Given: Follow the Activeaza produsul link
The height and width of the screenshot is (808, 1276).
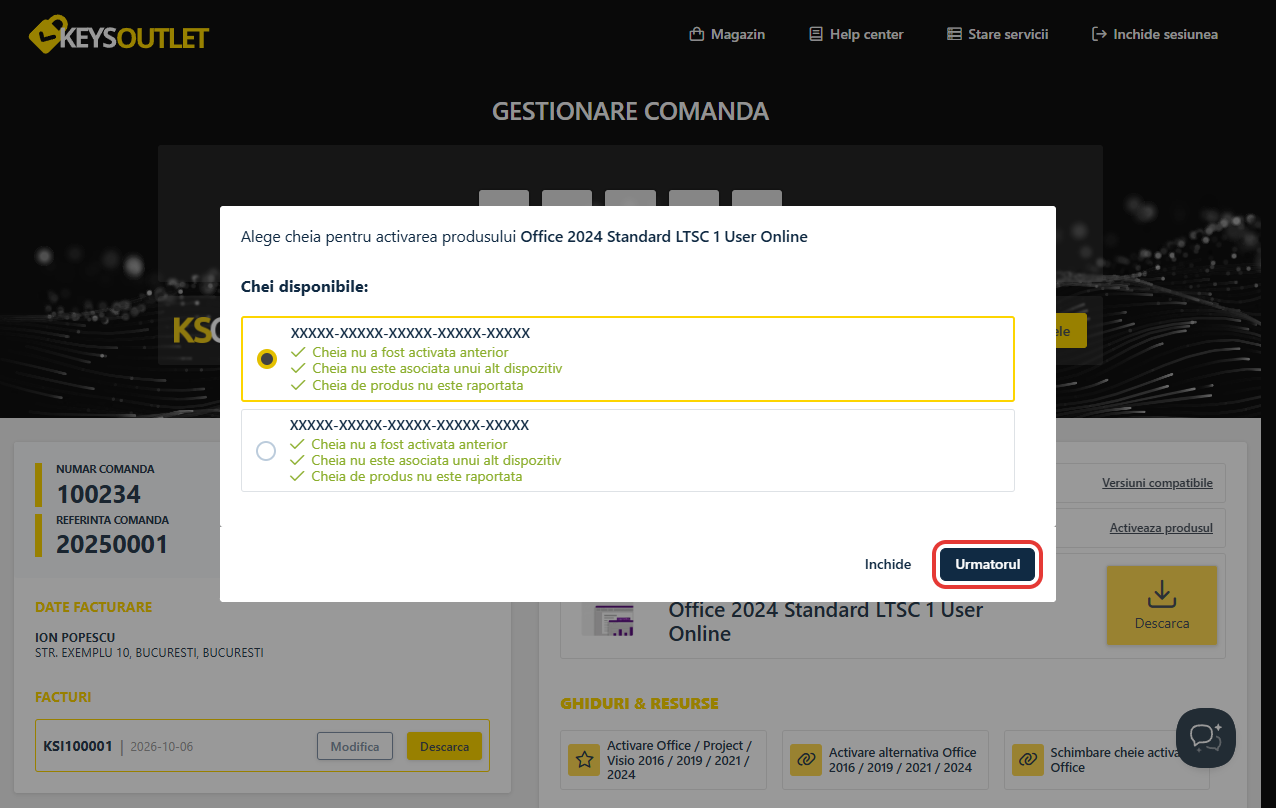Looking at the screenshot, I should [x=1161, y=528].
